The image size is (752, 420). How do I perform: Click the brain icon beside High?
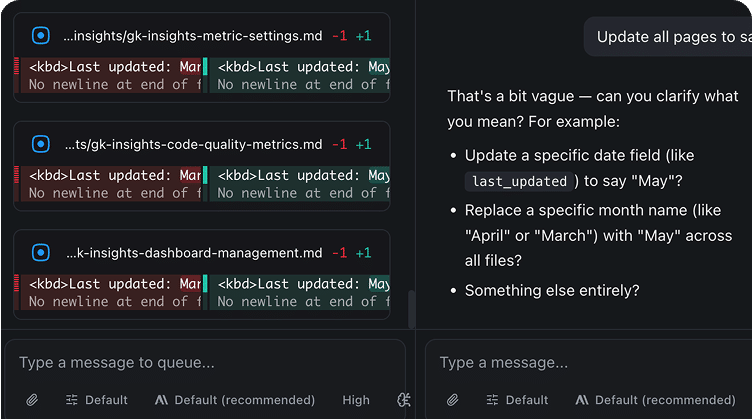click(404, 400)
